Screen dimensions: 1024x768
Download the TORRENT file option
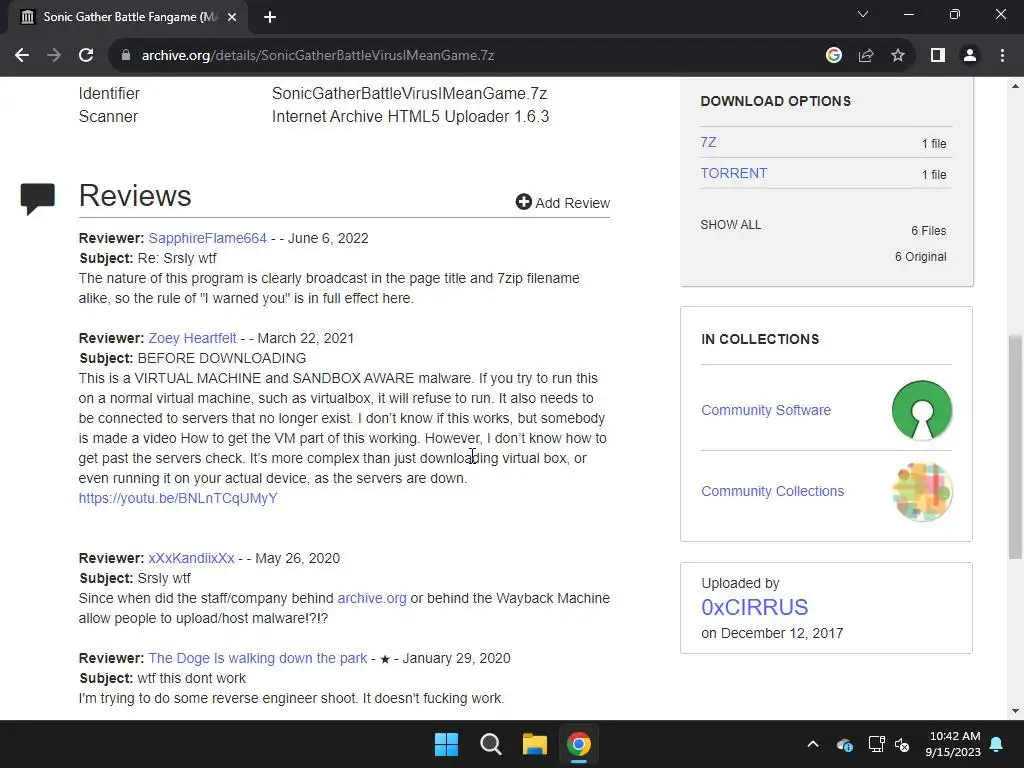[733, 173]
